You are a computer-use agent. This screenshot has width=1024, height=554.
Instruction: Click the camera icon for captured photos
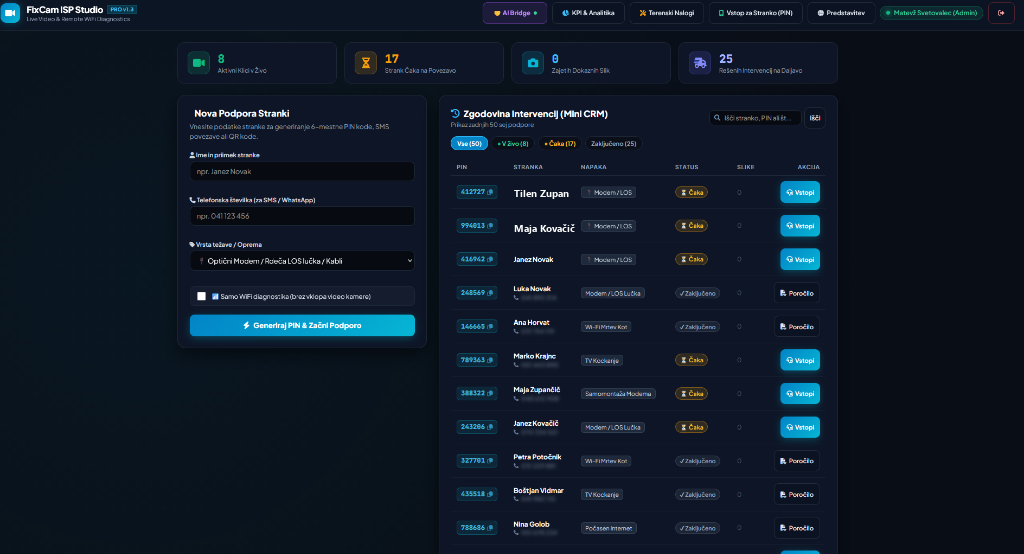pos(533,63)
